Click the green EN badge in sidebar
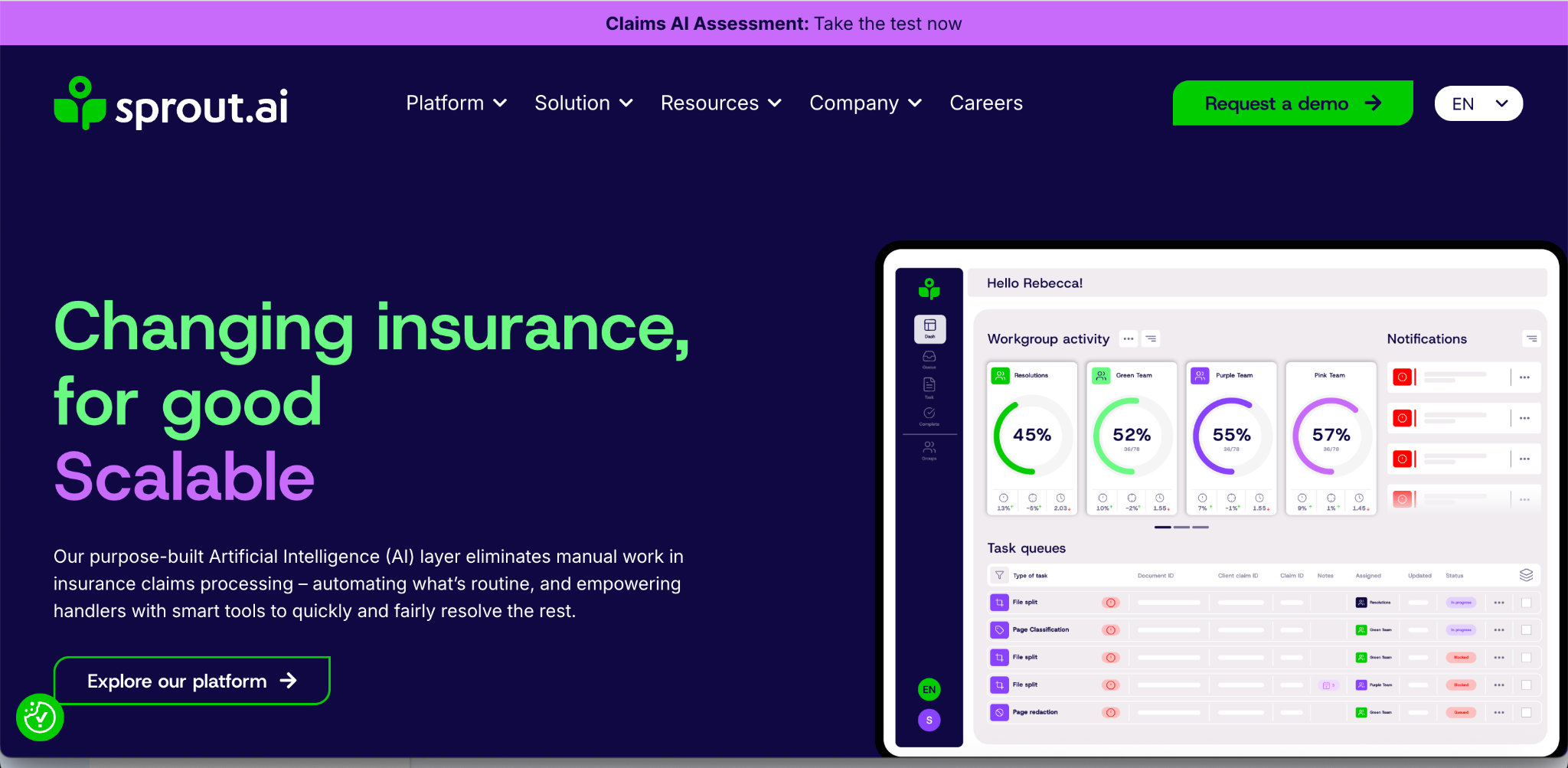Image resolution: width=1568 pixels, height=768 pixels. point(929,689)
